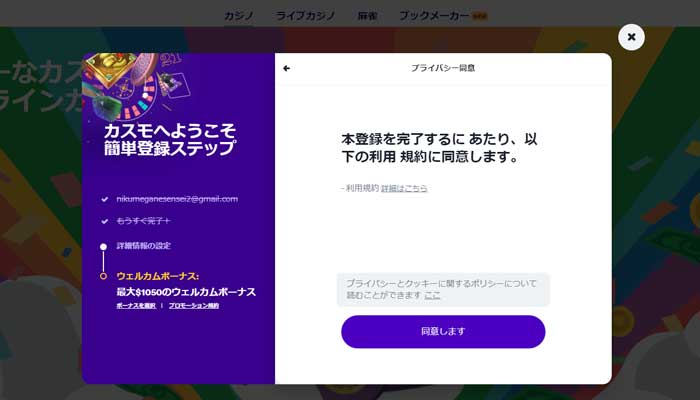Click the welcome bonus step ring marker

tap(104, 276)
